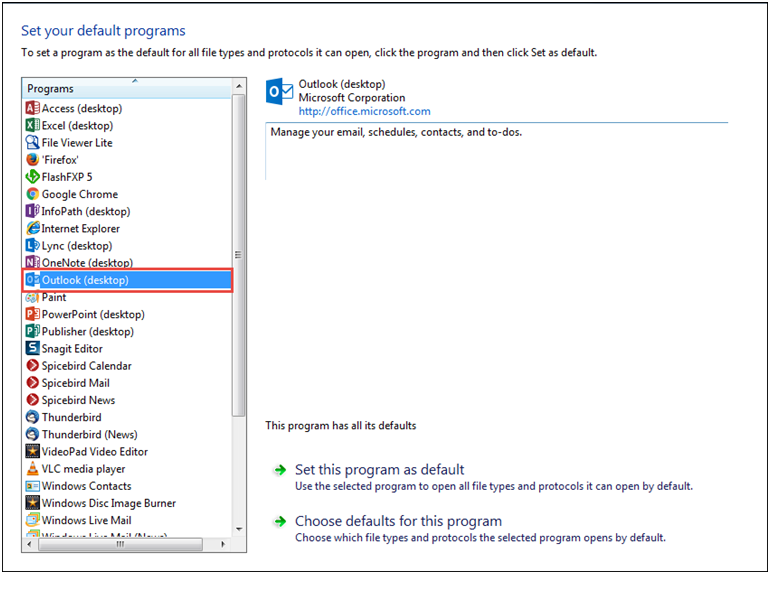
Task: Click the Spicebird Mail icon
Action: [32, 383]
